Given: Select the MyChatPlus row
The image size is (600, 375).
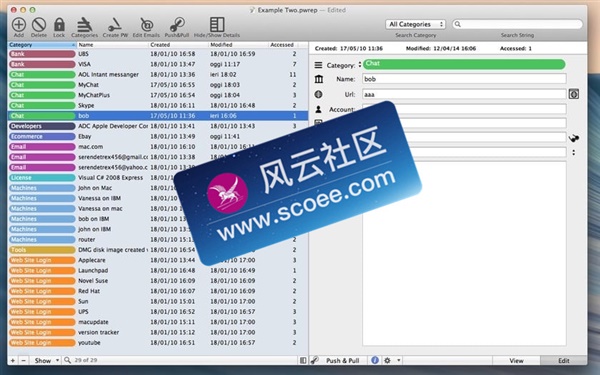Looking at the screenshot, I should [x=158, y=95].
